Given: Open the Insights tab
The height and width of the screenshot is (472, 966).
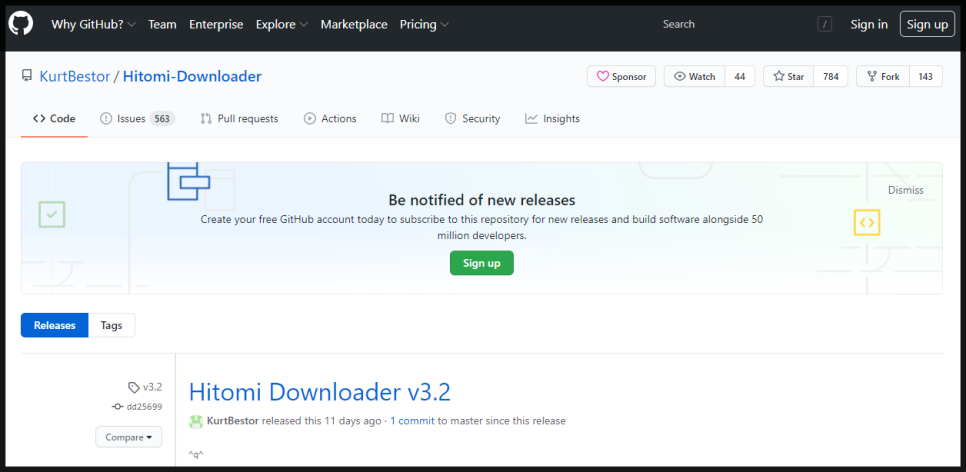Looking at the screenshot, I should tap(552, 118).
